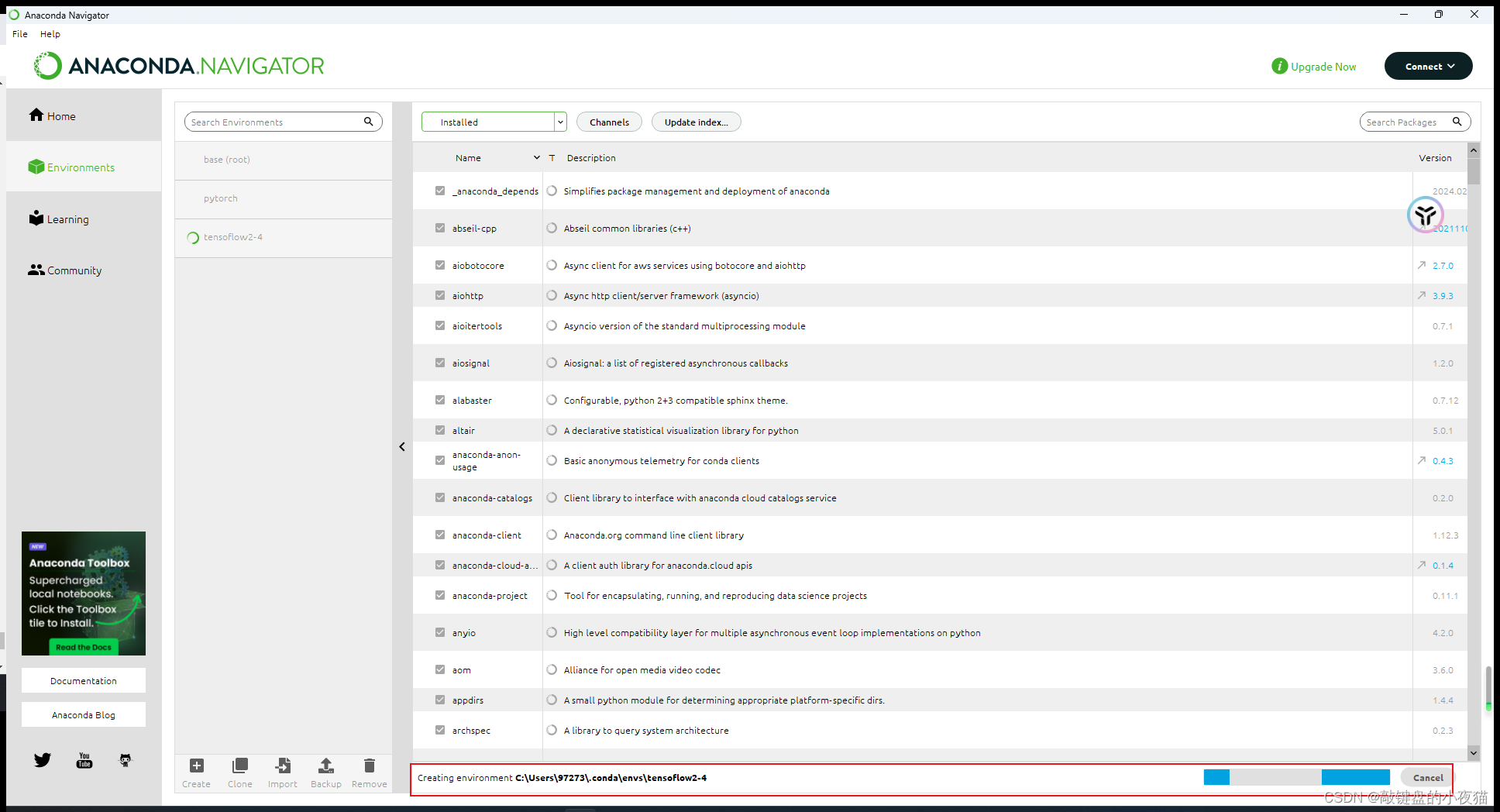Click the Anaconda Navigator logo
The width and height of the screenshot is (1500, 812).
[179, 66]
